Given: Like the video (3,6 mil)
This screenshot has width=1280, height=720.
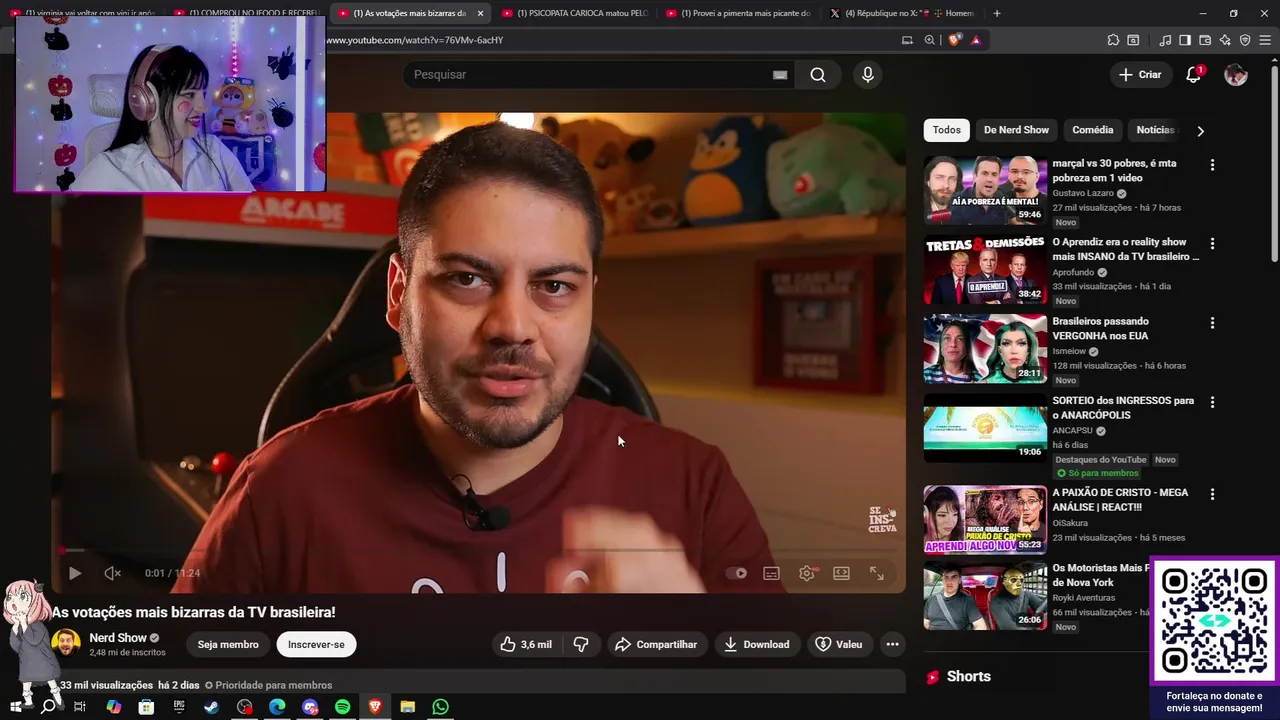Looking at the screenshot, I should point(526,644).
